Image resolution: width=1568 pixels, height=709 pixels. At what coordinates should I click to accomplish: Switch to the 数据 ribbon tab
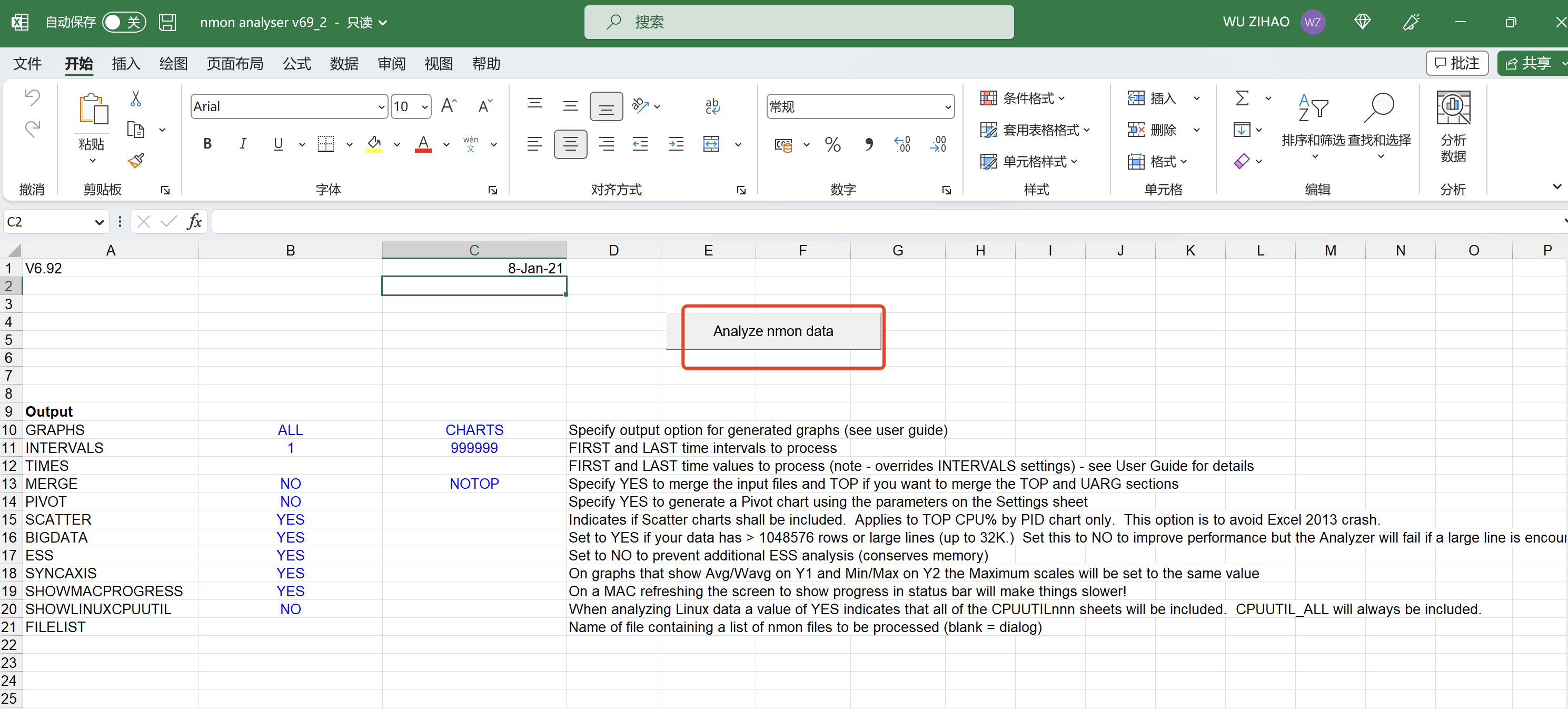tap(344, 63)
